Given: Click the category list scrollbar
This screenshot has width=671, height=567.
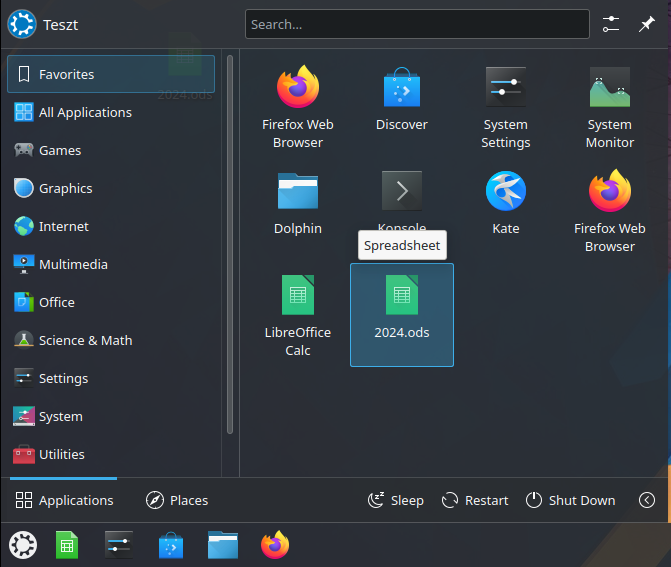Looking at the screenshot, I should point(230,244).
